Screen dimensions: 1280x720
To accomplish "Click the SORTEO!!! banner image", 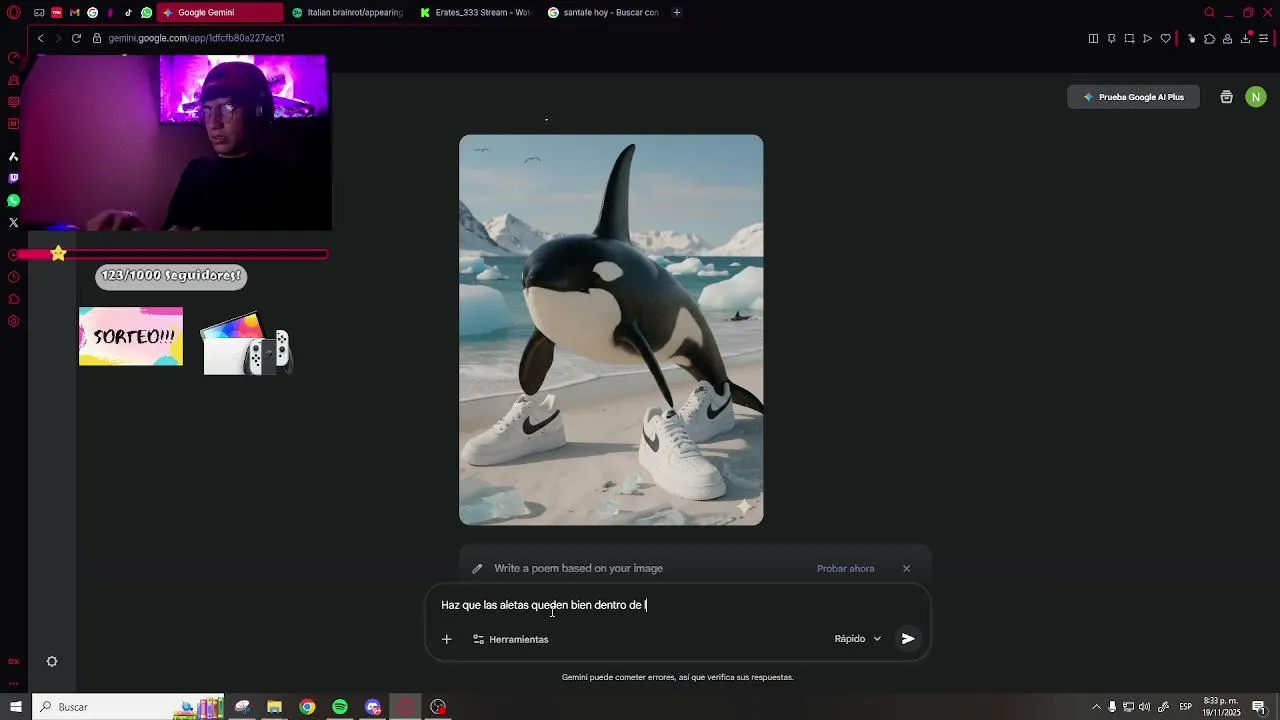I will [x=131, y=336].
